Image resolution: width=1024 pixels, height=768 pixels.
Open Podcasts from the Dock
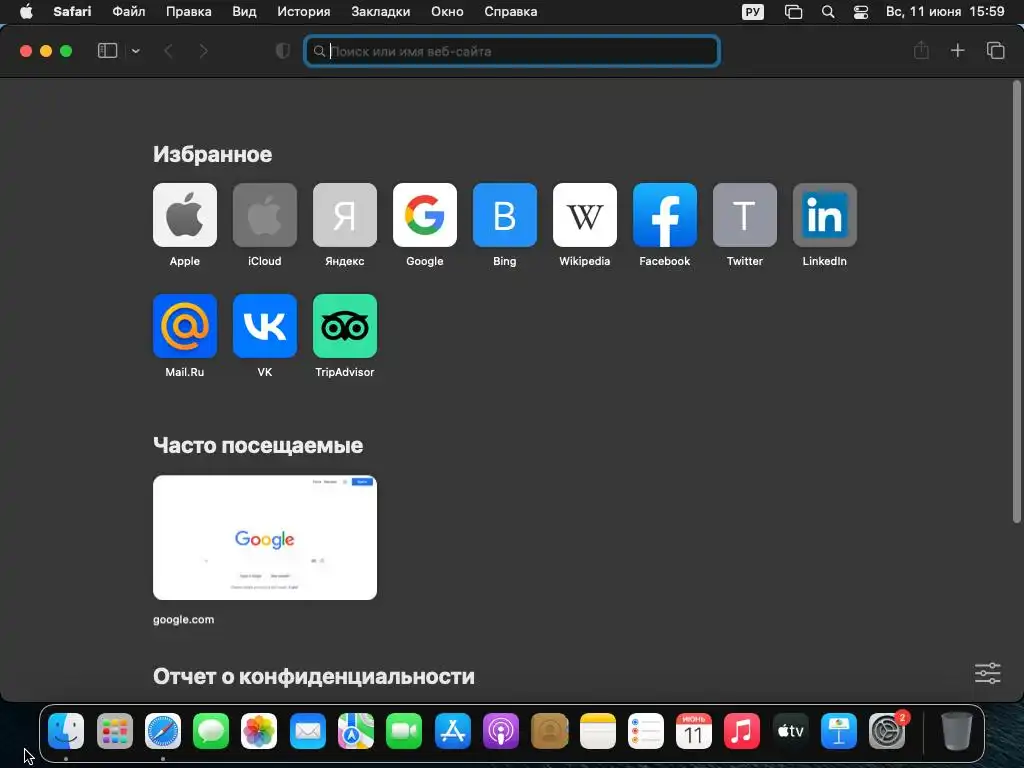coord(501,731)
